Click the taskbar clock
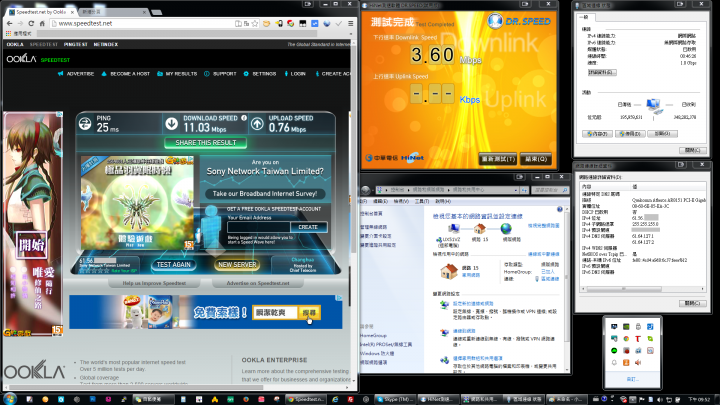The image size is (720, 405). tap(699, 399)
